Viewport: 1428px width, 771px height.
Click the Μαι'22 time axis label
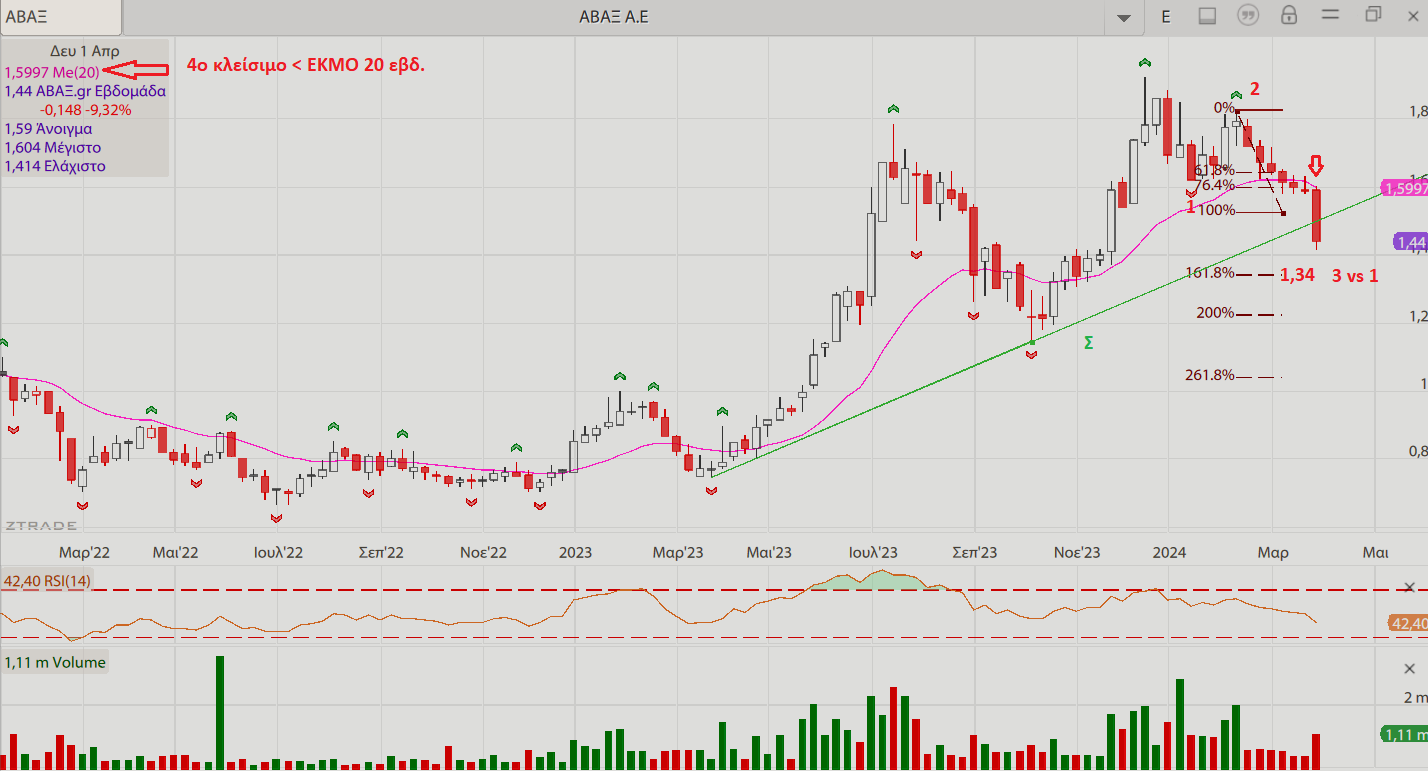176,552
